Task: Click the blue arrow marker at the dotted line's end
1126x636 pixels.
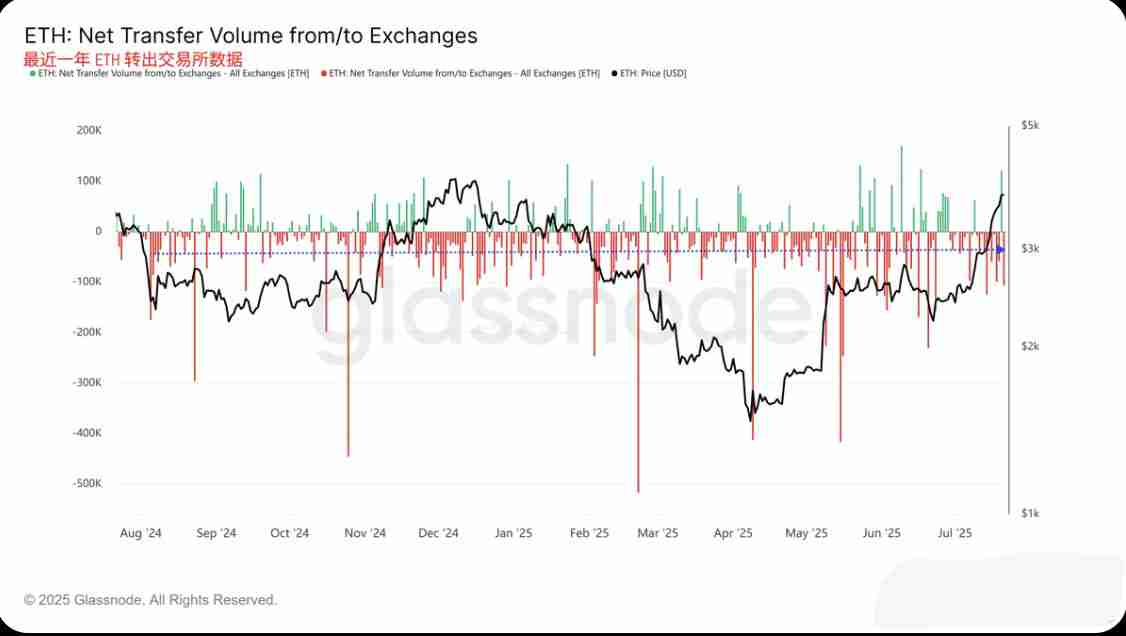Action: pyautogui.click(x=1001, y=249)
